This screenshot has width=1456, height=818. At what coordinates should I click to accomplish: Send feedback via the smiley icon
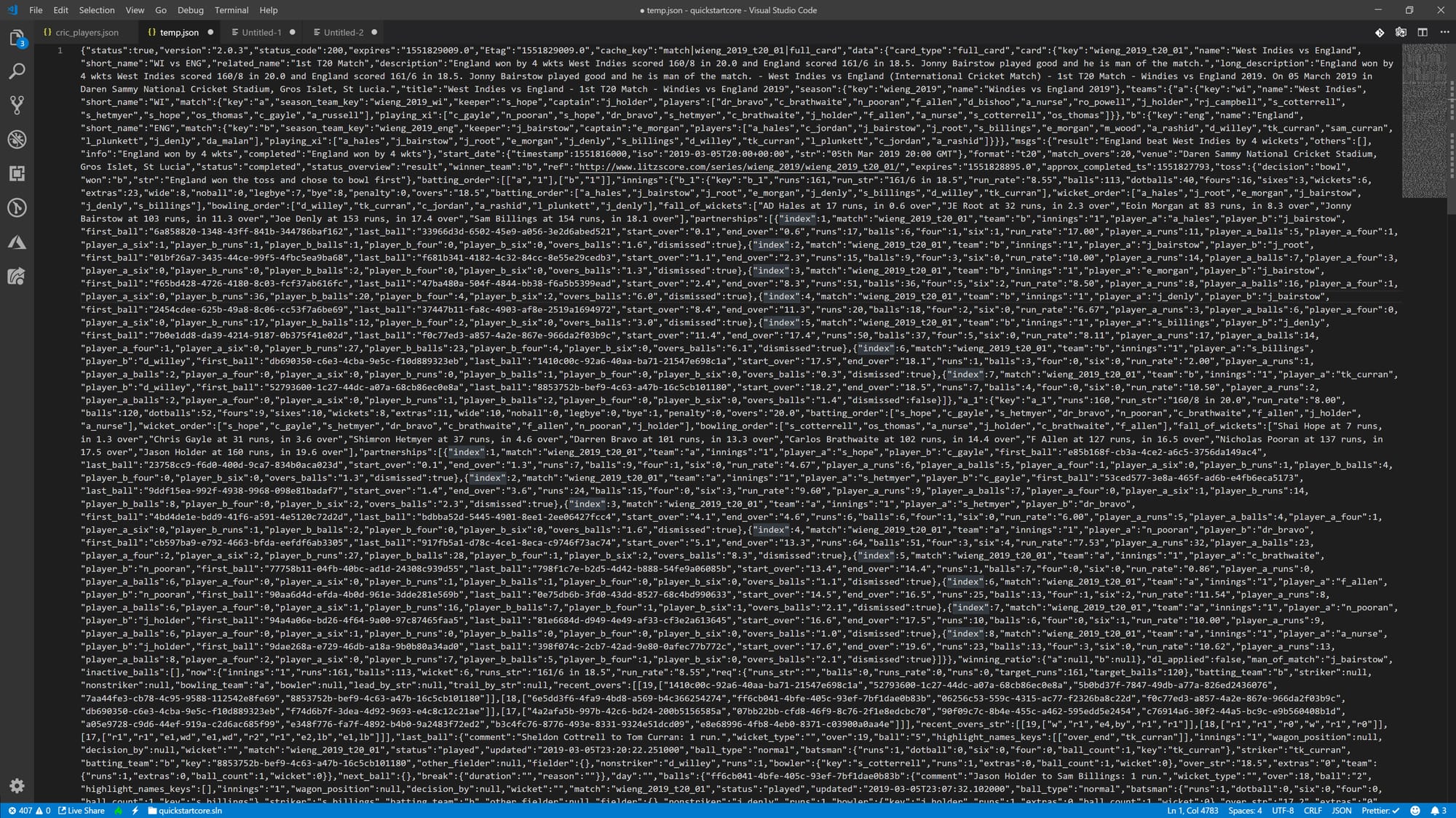tap(1415, 810)
